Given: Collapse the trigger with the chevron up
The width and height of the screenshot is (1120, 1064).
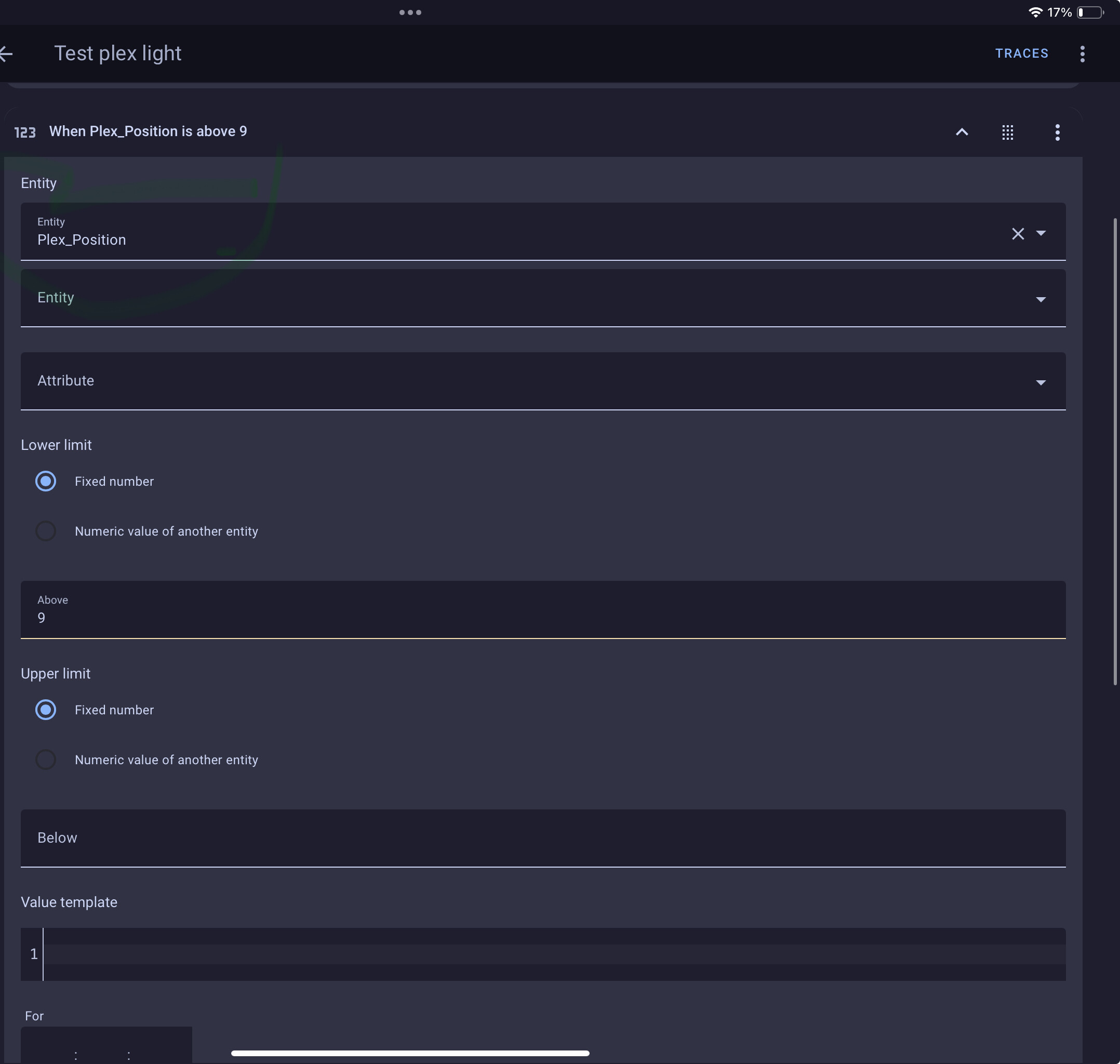Looking at the screenshot, I should [962, 132].
